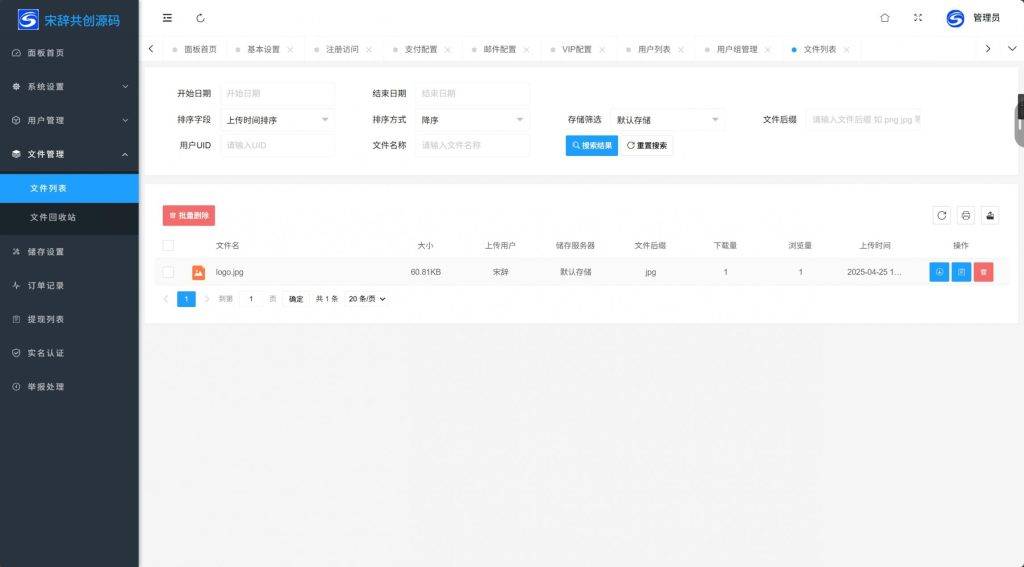Click the refresh icon in top bar
This screenshot has width=1024, height=567.
click(x=200, y=18)
